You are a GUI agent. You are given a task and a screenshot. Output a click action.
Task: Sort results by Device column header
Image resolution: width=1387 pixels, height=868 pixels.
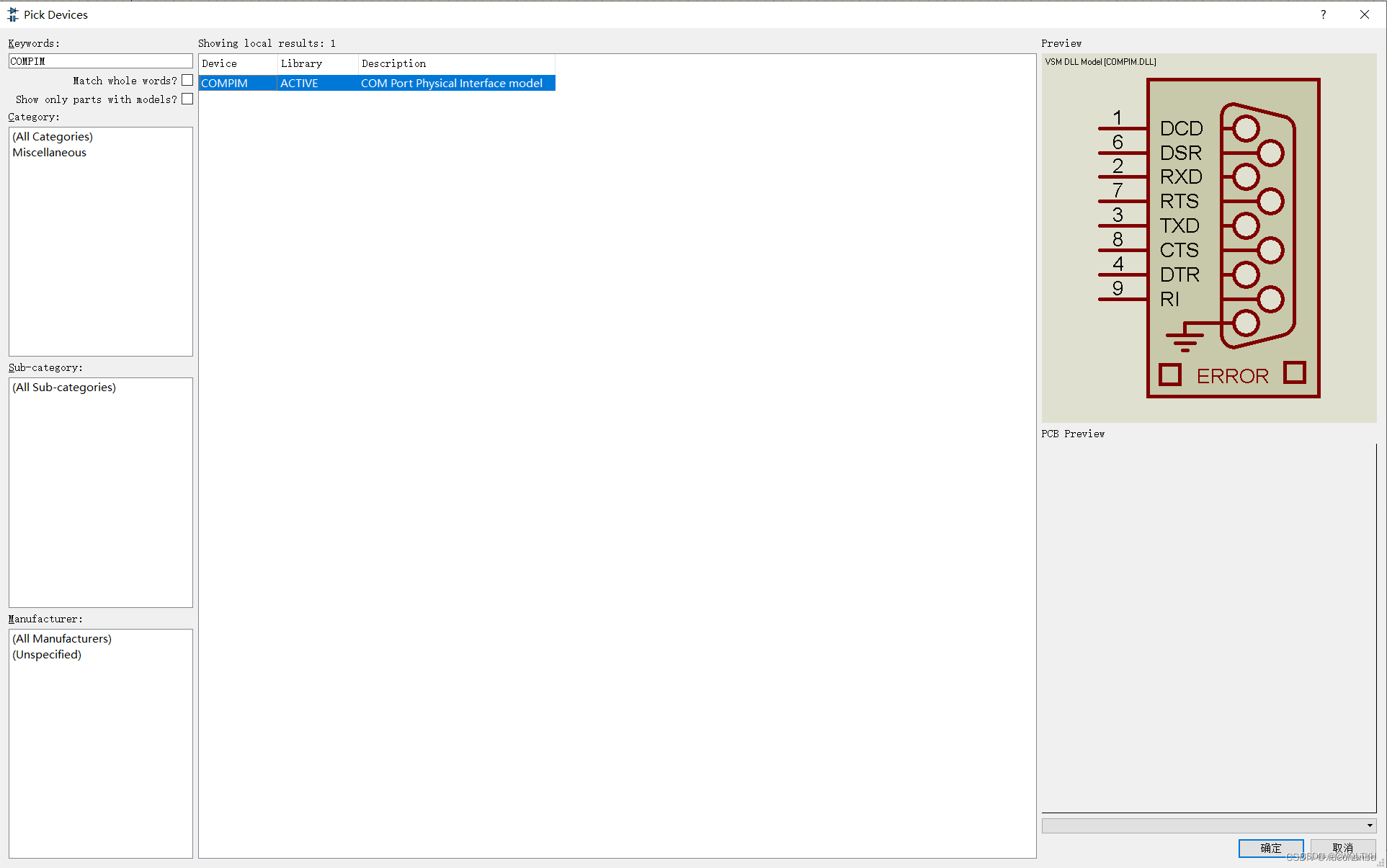point(238,63)
